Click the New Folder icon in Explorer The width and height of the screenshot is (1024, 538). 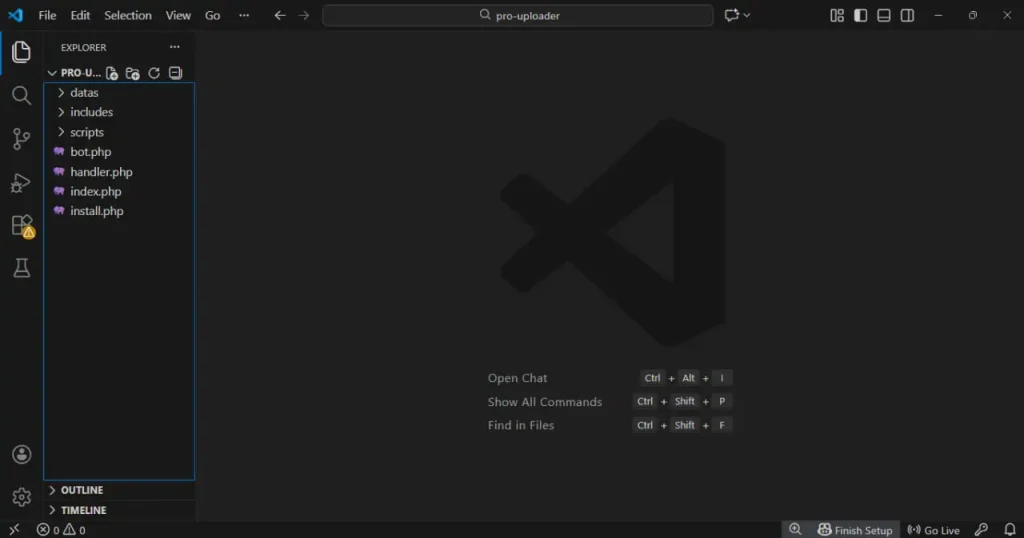(x=133, y=73)
